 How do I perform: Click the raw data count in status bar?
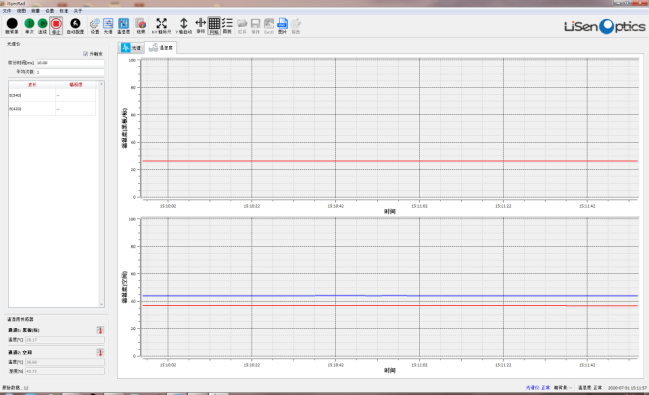[15, 388]
